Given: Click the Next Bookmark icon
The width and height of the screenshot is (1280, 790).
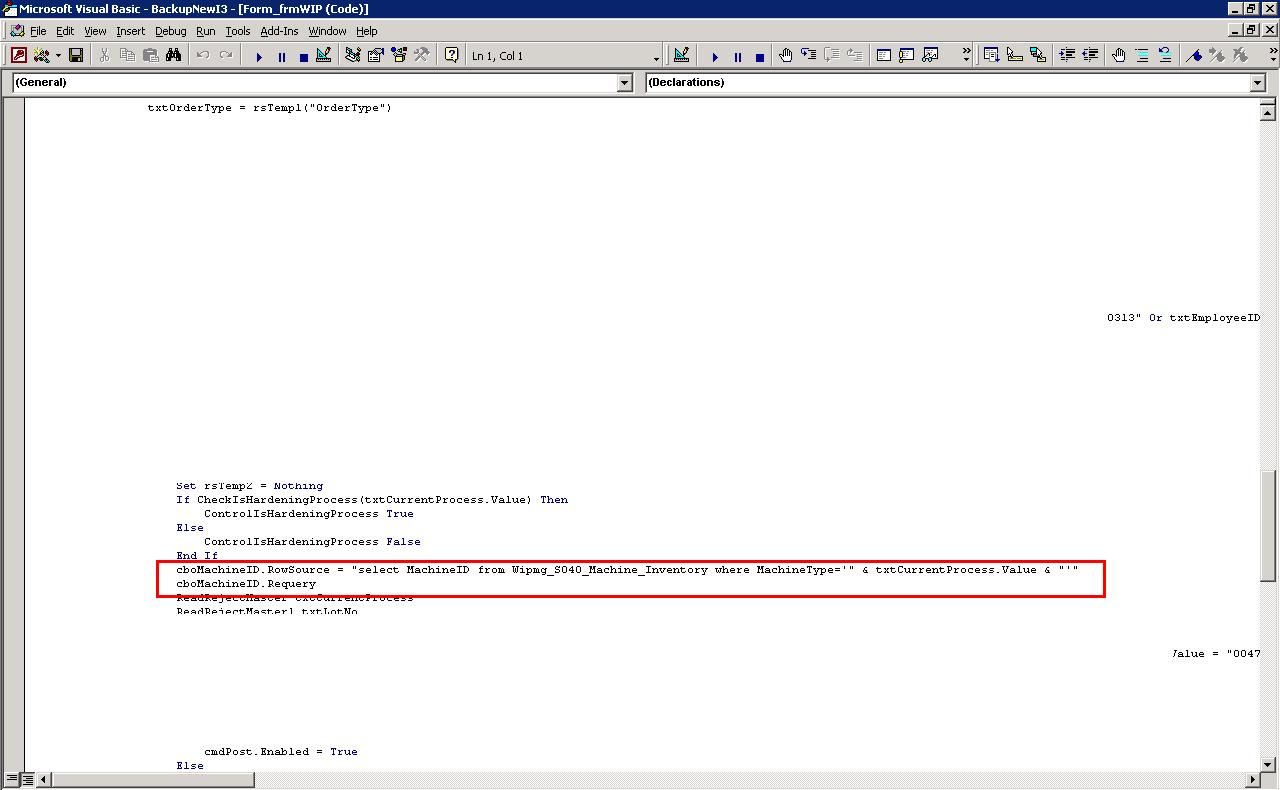Looking at the screenshot, I should [x=1217, y=56].
